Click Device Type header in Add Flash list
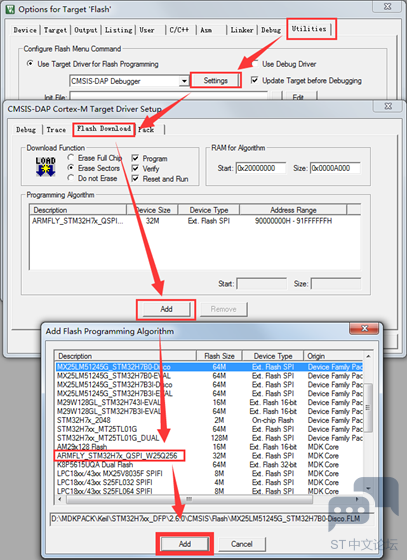This screenshot has width=407, height=560. 273,356
